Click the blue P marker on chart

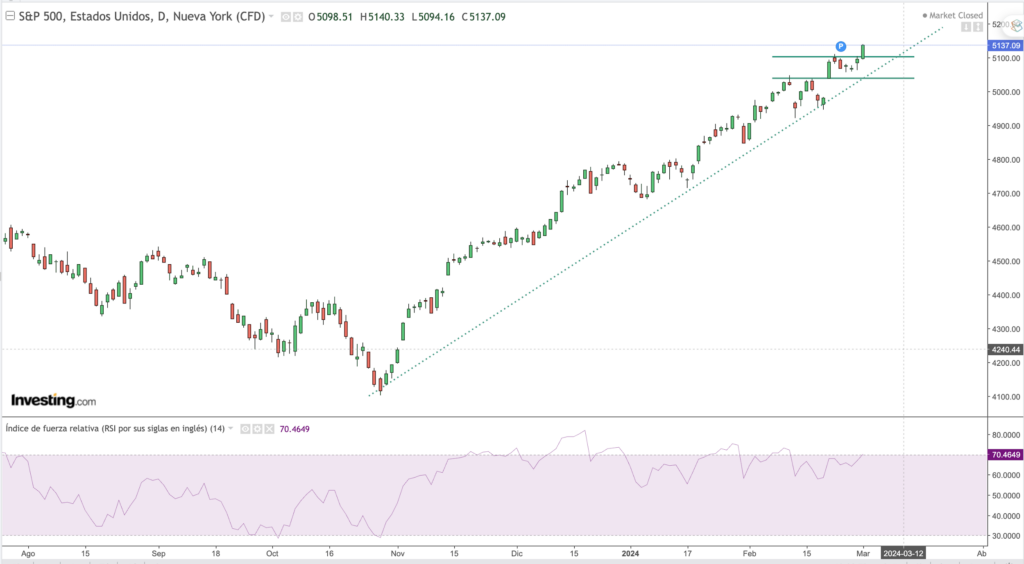click(841, 47)
